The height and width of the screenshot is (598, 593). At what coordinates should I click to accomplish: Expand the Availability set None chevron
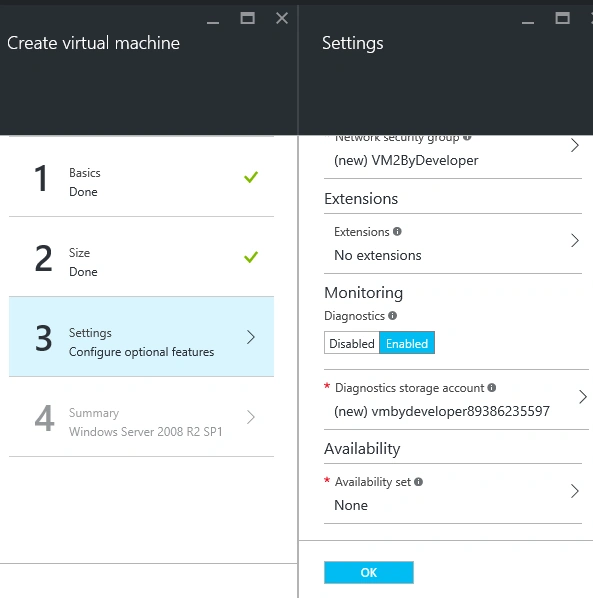coord(575,491)
